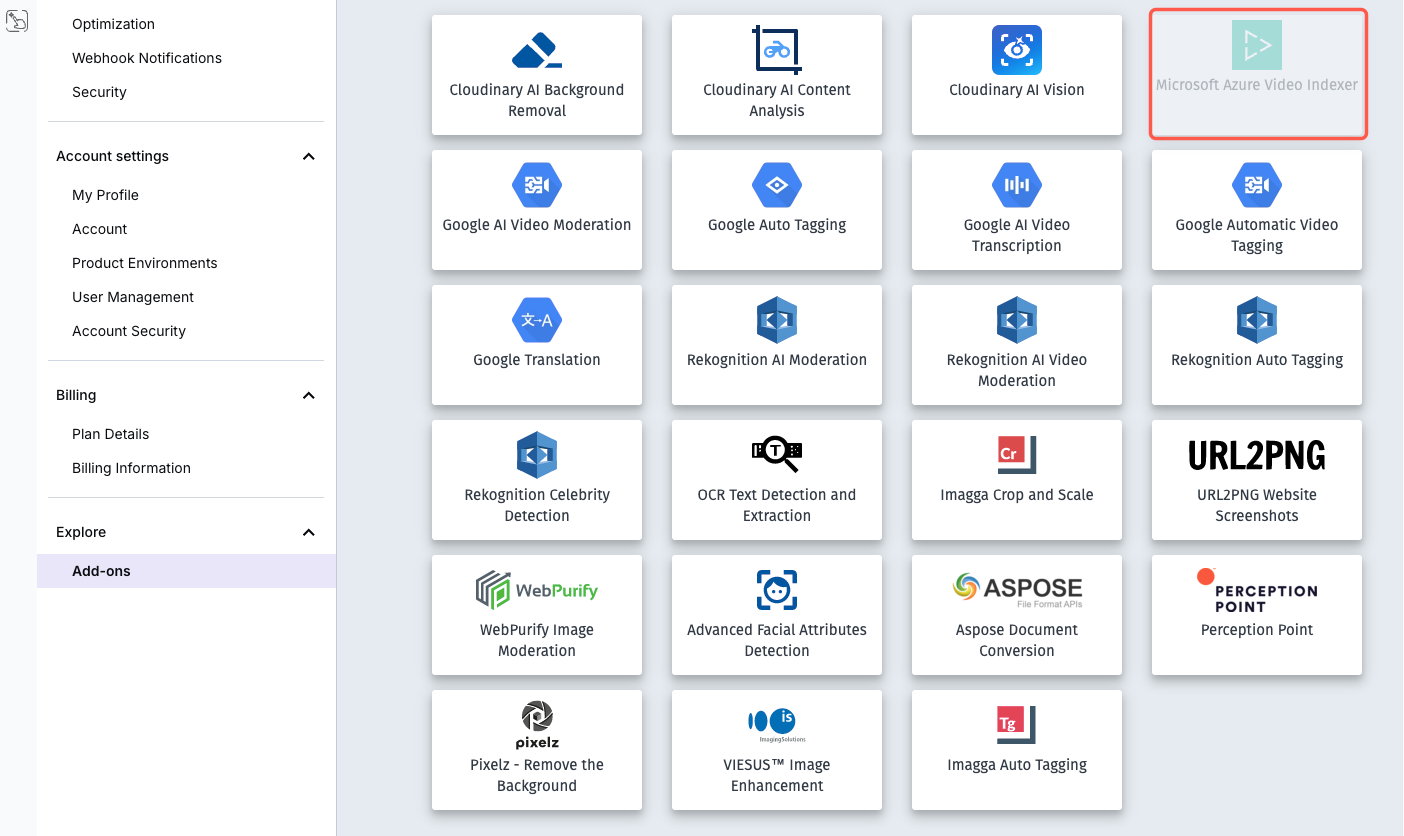Open OCR Text Detection and Extraction label
Image resolution: width=1404 pixels, height=836 pixels.
[777, 505]
